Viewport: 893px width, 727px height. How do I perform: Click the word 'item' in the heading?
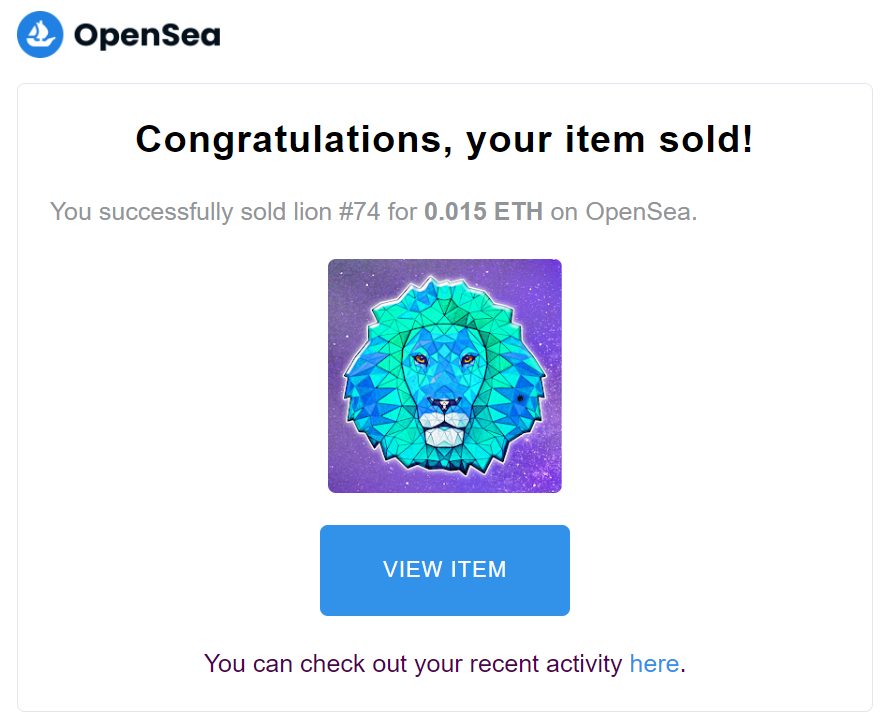[x=605, y=140]
